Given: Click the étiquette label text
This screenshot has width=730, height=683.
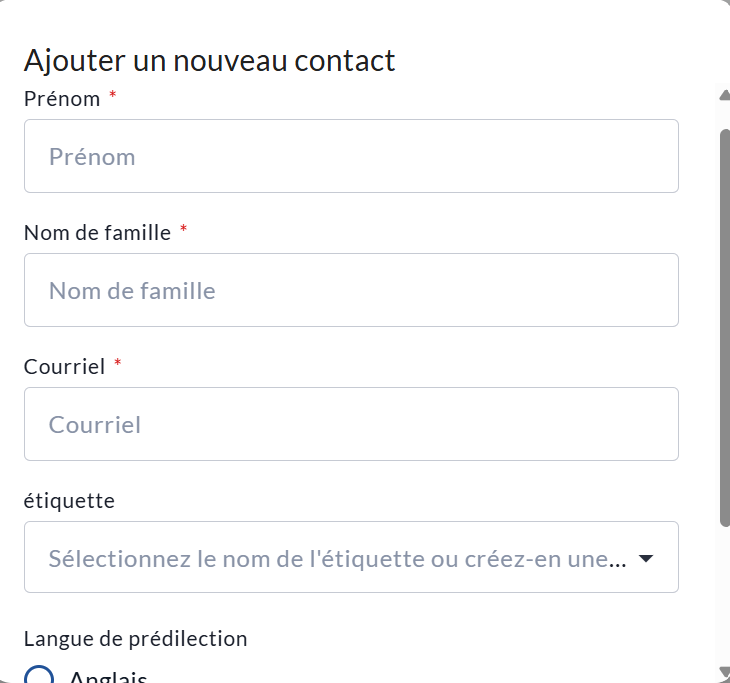Looking at the screenshot, I should 69,501.
